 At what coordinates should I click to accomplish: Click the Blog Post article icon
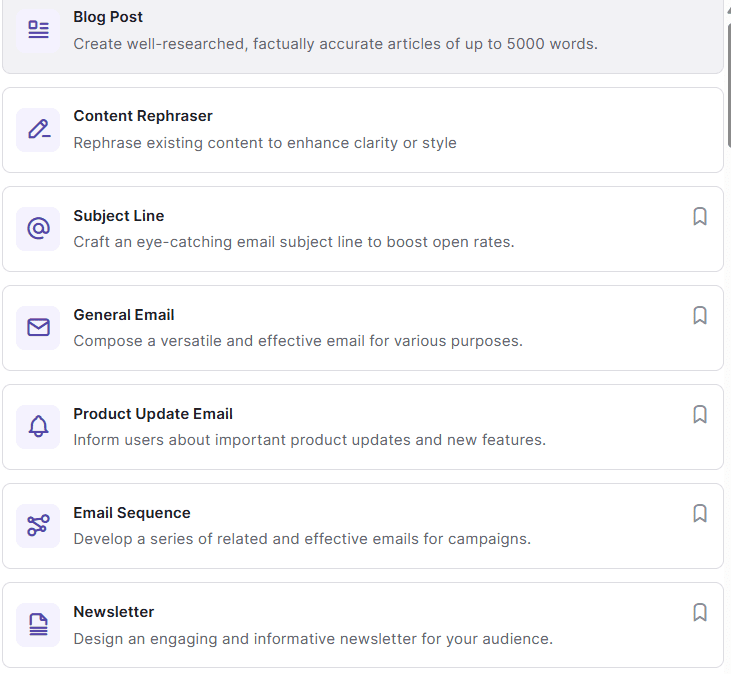click(x=38, y=30)
